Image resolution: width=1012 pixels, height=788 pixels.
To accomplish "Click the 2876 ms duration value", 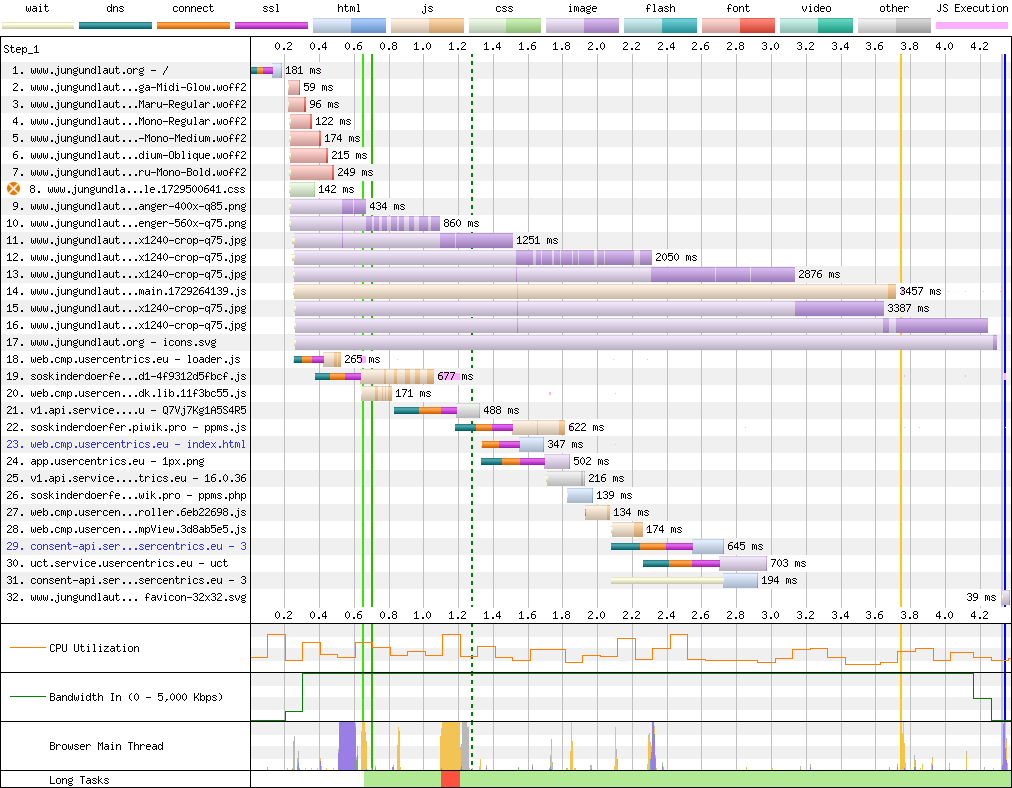I will (819, 274).
